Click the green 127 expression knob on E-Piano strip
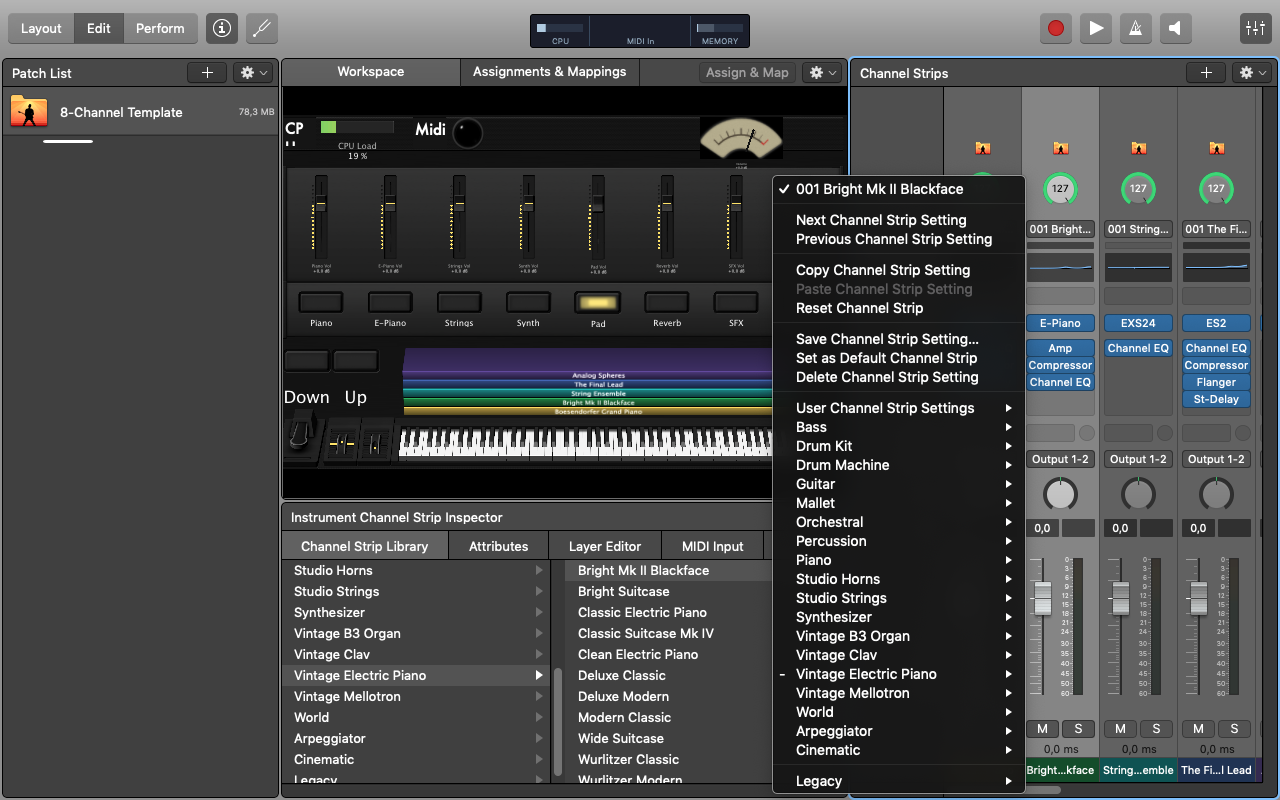This screenshot has width=1280, height=800. click(1060, 188)
